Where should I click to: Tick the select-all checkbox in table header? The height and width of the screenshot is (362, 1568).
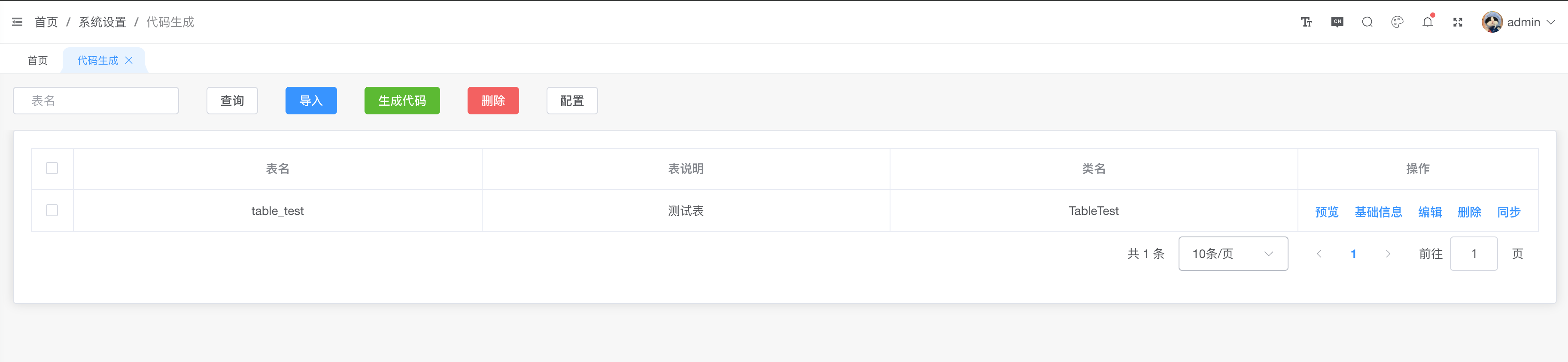tap(52, 168)
